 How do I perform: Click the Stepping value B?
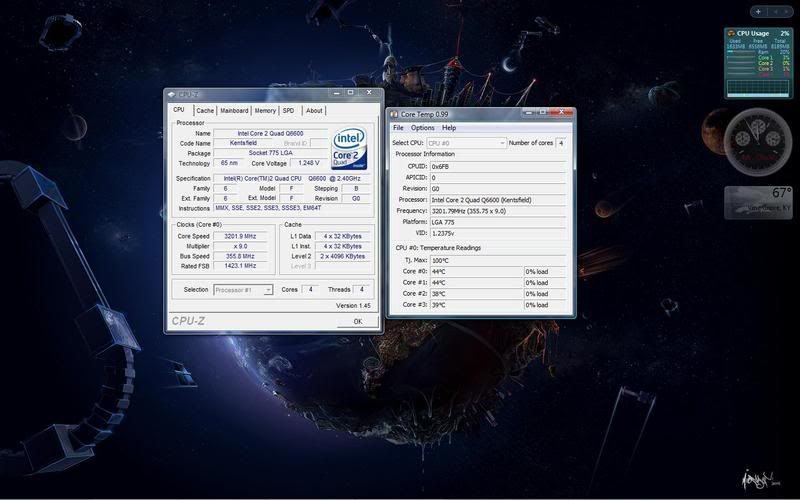(356, 188)
